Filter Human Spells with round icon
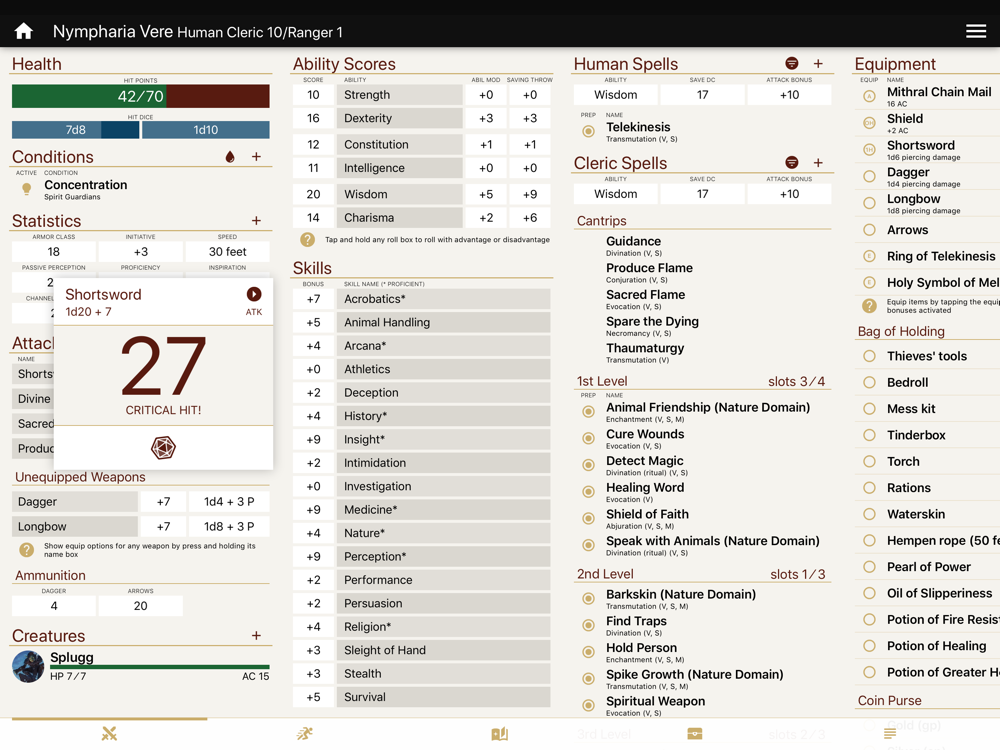This screenshot has width=1000, height=750. pyautogui.click(x=791, y=63)
